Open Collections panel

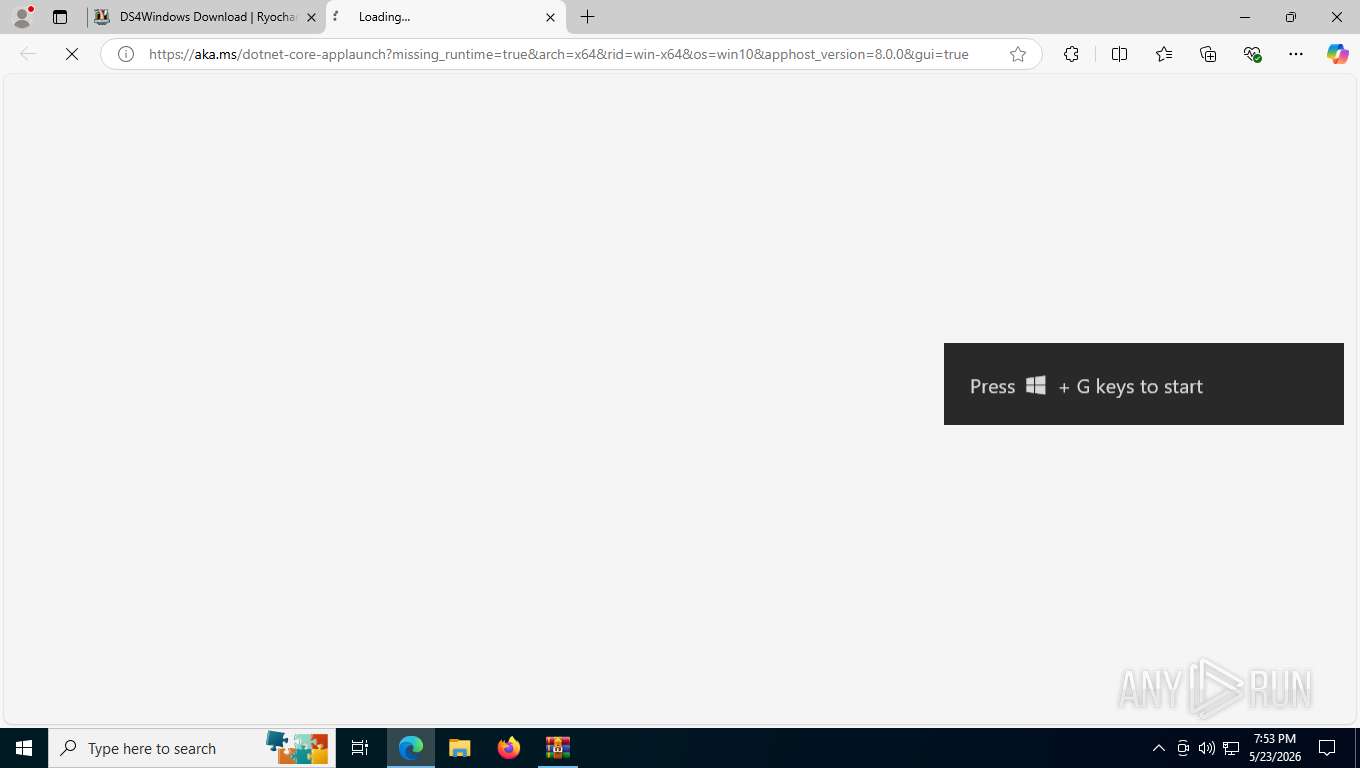pyautogui.click(x=1208, y=54)
